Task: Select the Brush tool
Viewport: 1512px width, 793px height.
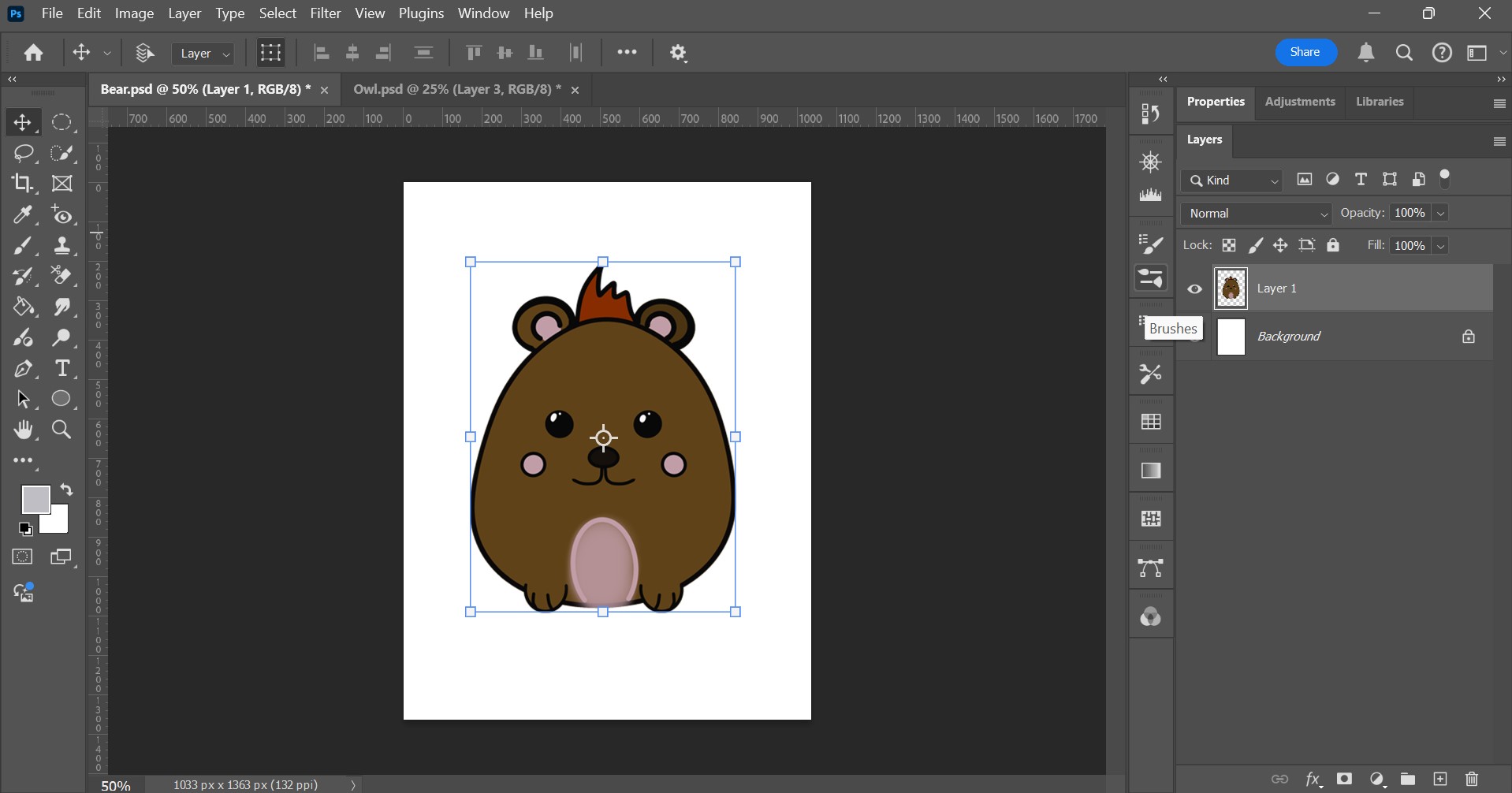Action: coord(23,246)
